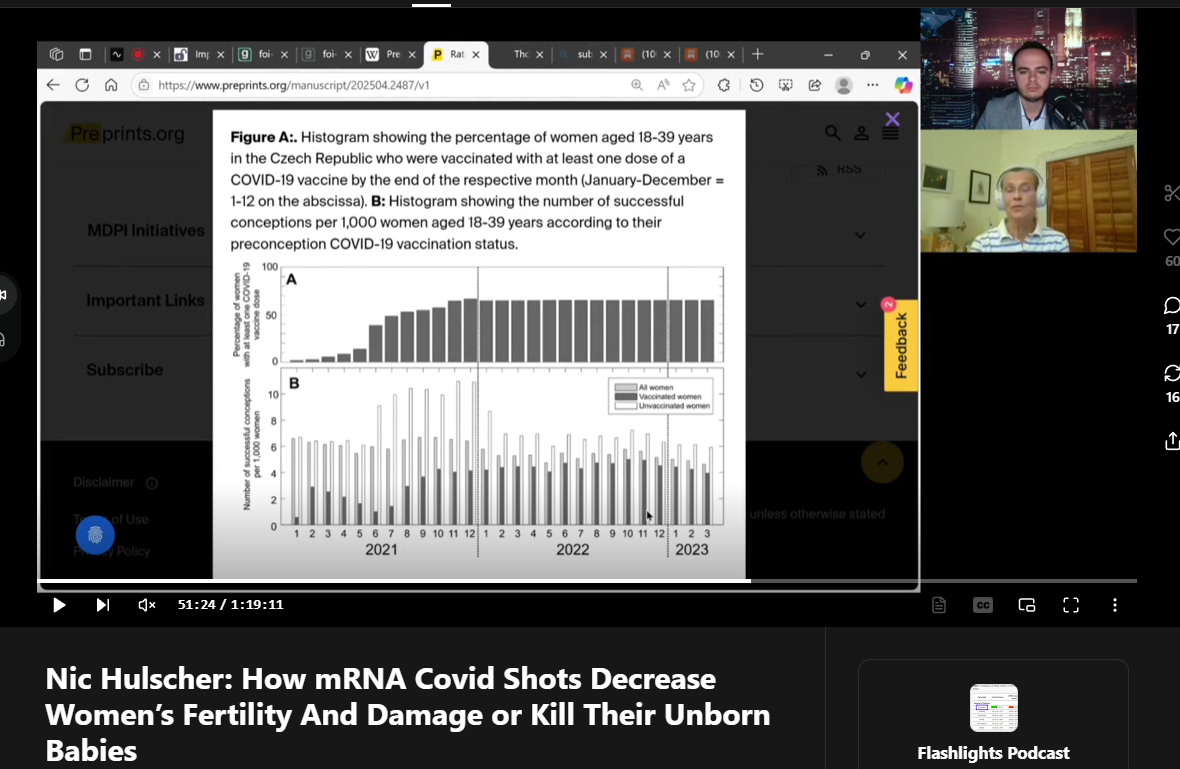Open the browser screenshot tool
The height and width of the screenshot is (769, 1180).
pos(786,85)
